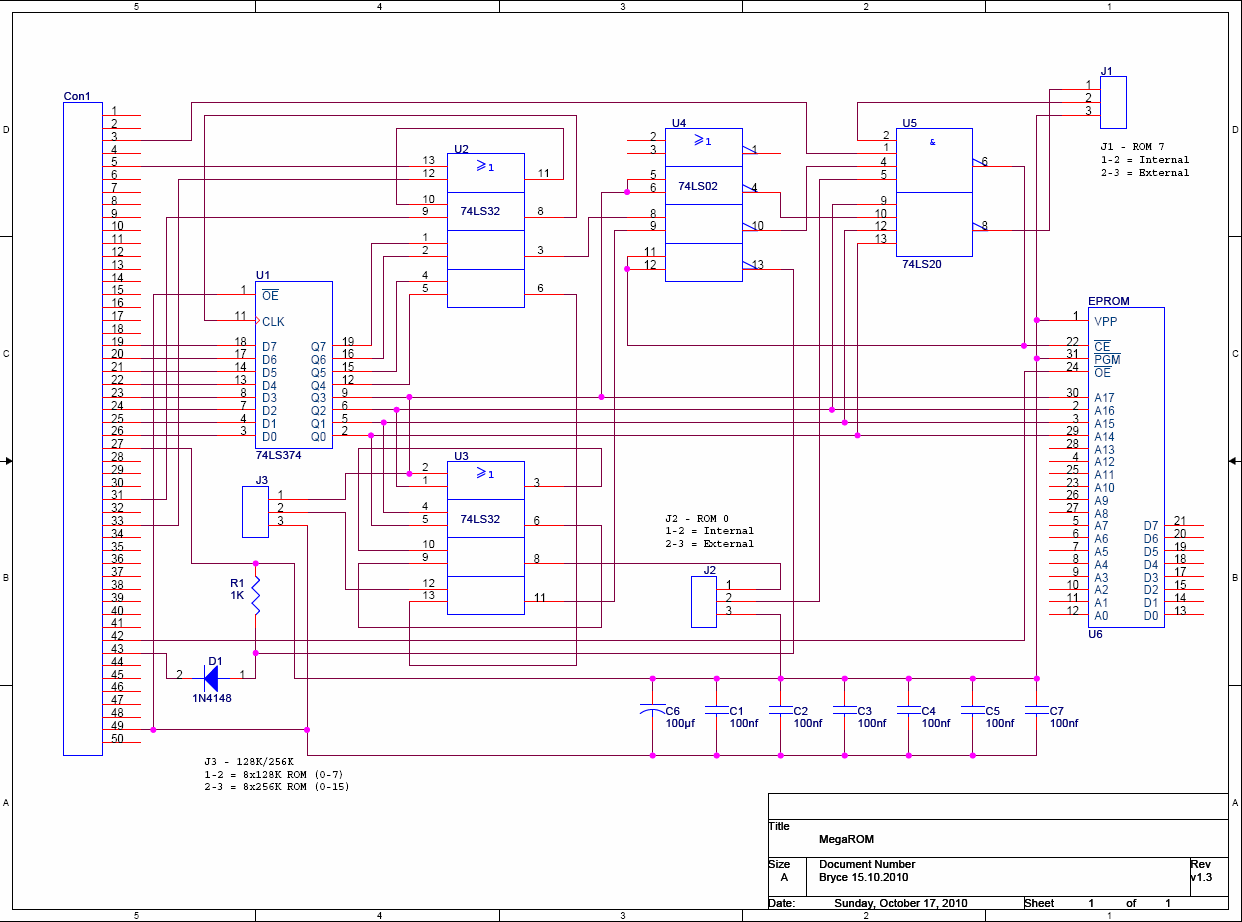
Task: Select the VPP pin label on EPROM
Action: click(1106, 322)
